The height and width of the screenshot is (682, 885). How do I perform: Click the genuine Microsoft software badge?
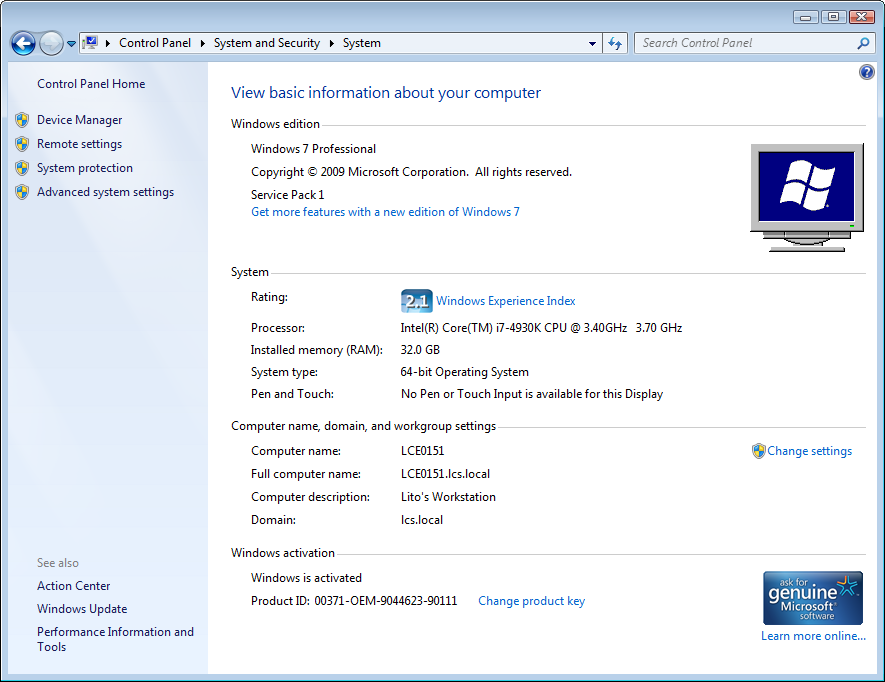pyautogui.click(x=813, y=598)
